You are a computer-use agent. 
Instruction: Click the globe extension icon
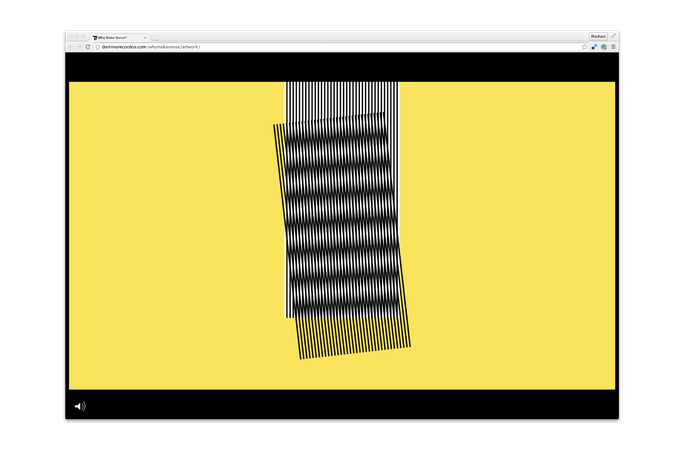click(603, 47)
